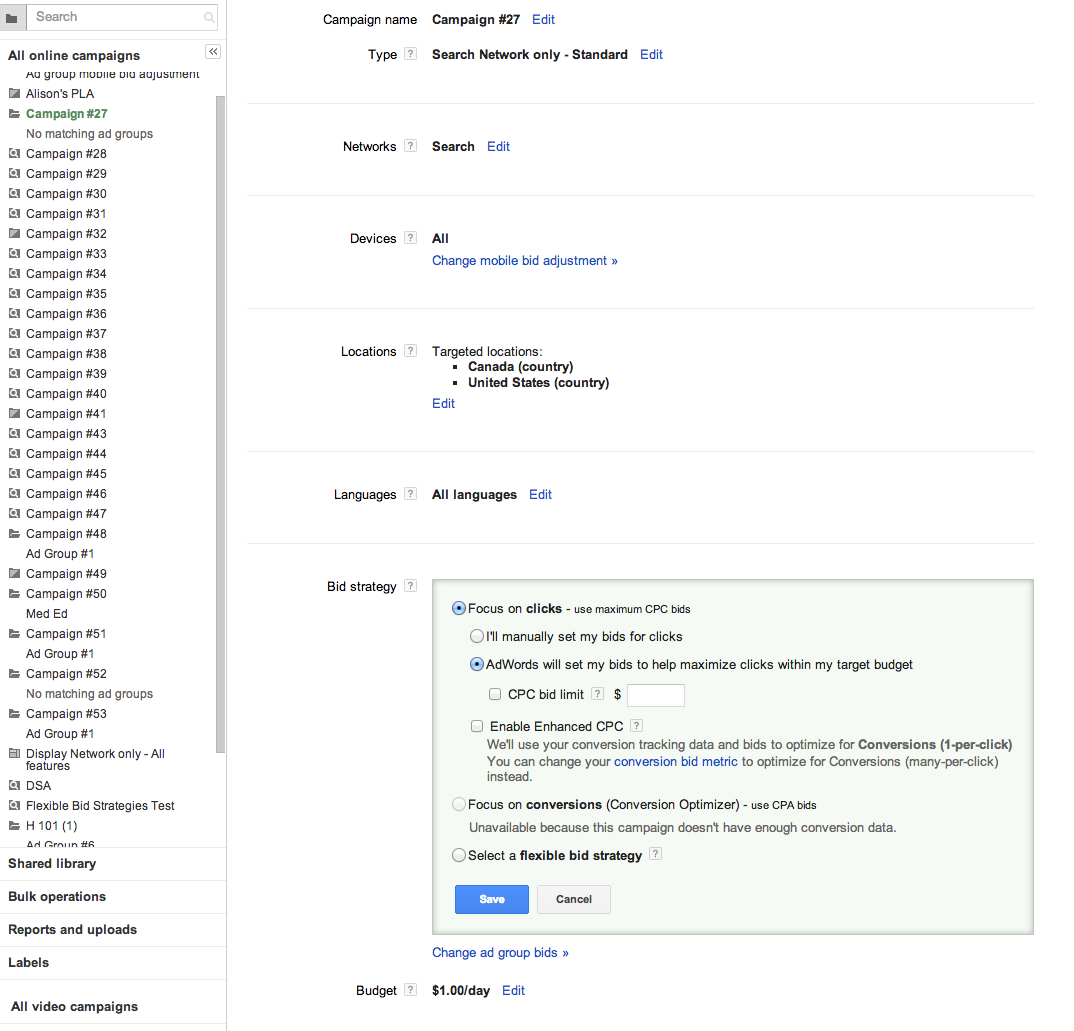This screenshot has width=1074, height=1031.
Task: Click the Campaign #28 search icon
Action: (14, 153)
